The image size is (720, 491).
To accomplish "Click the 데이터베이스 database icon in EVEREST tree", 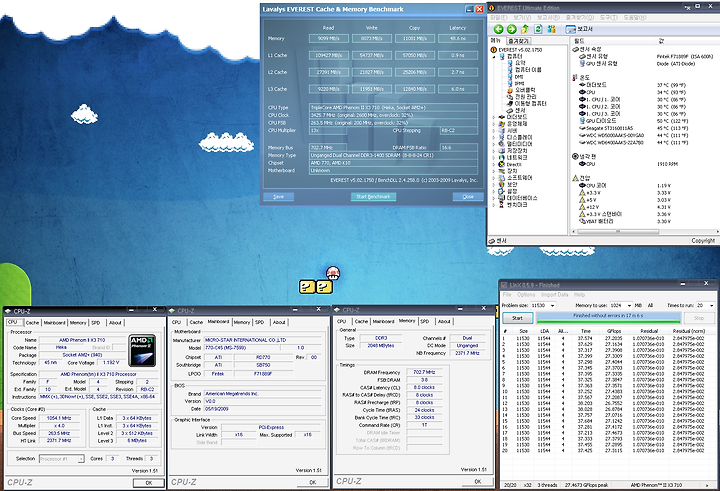I will (502, 198).
